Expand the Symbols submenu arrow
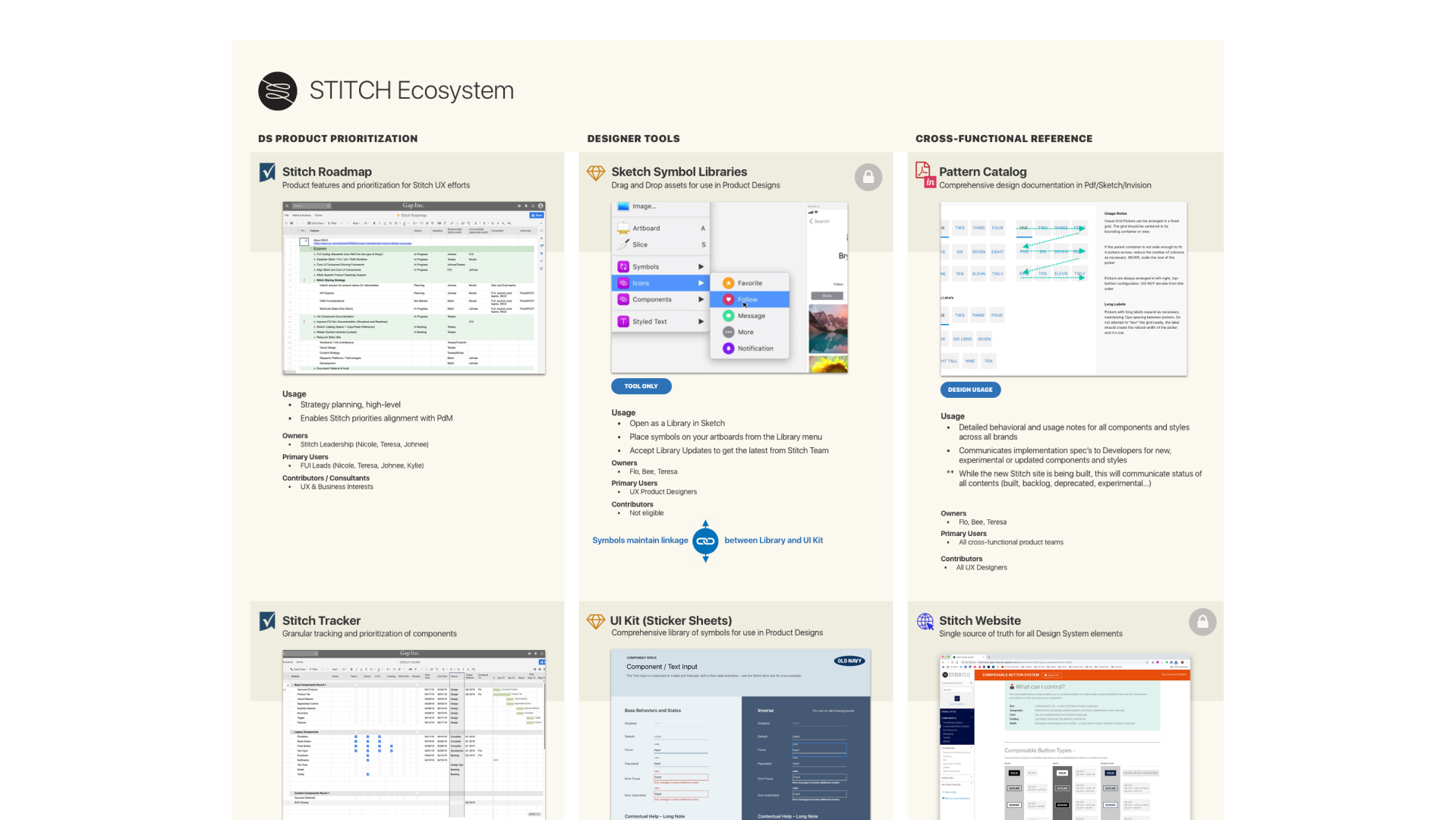1456x820 pixels. click(x=701, y=266)
